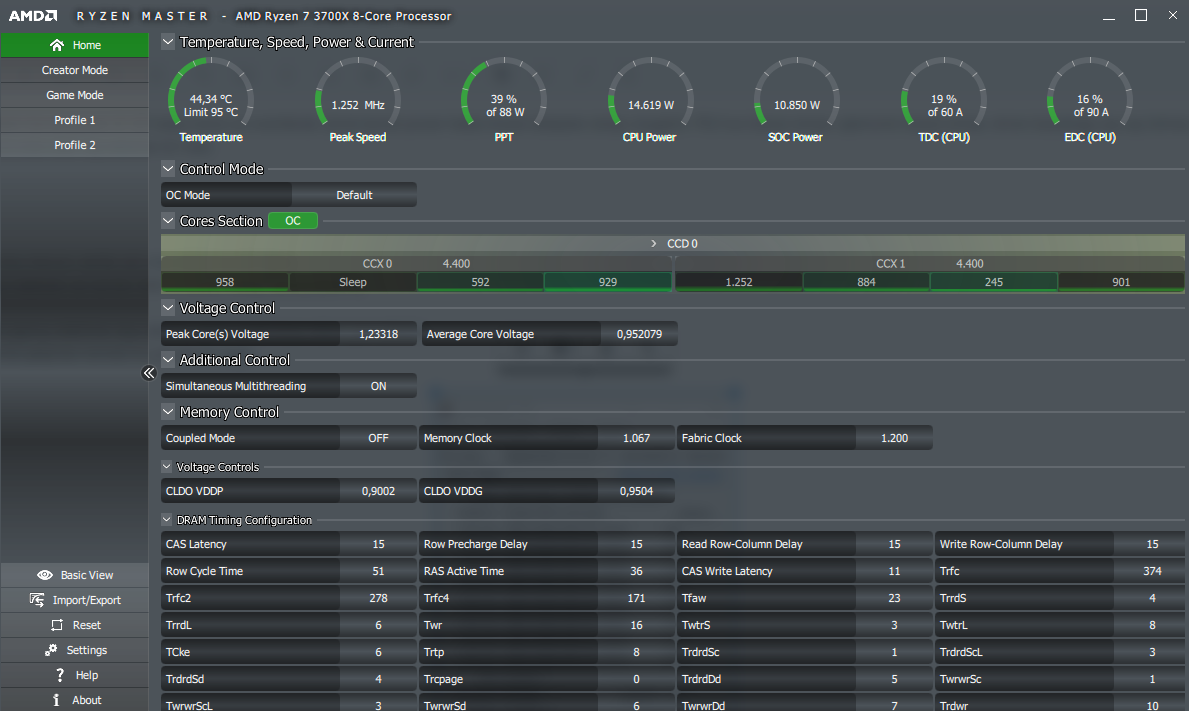
Task: Switch to Game Mode
Action: click(74, 95)
